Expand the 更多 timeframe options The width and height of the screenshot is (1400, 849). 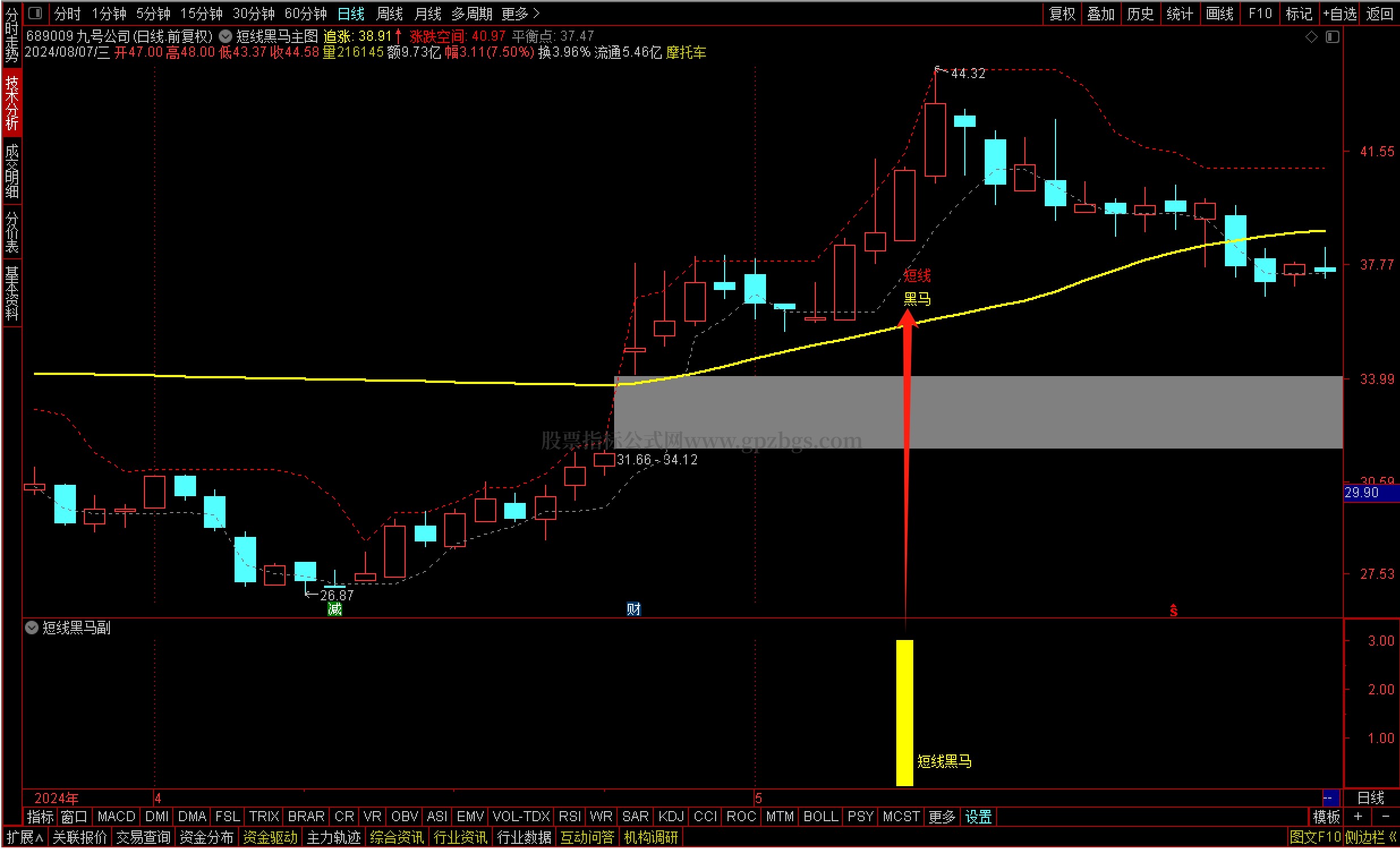tap(520, 13)
